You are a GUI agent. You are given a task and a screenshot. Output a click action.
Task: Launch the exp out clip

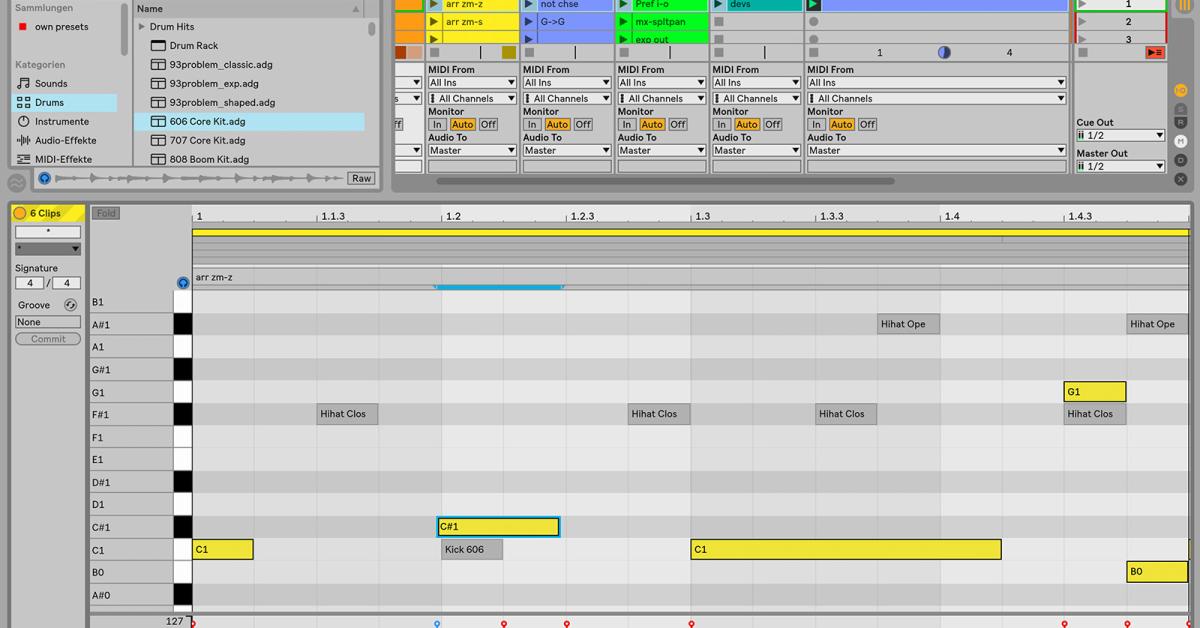point(624,39)
